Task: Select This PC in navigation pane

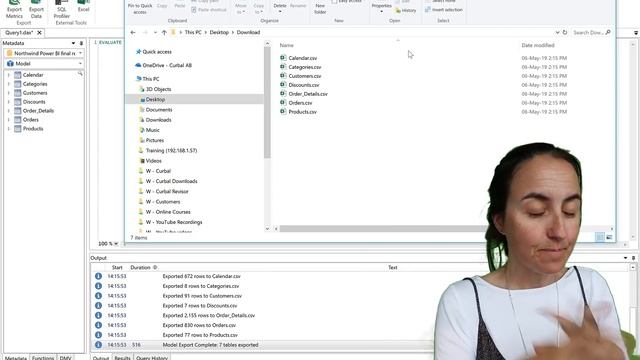Action: click(147, 79)
